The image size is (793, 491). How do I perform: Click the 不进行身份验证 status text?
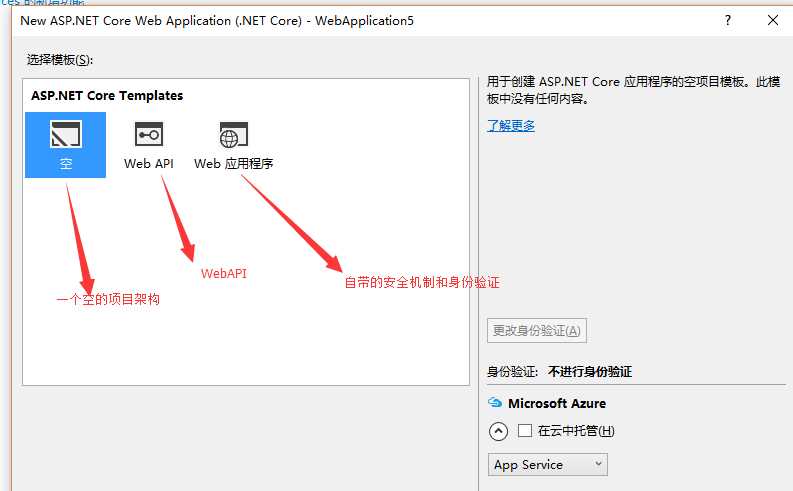click(x=590, y=372)
